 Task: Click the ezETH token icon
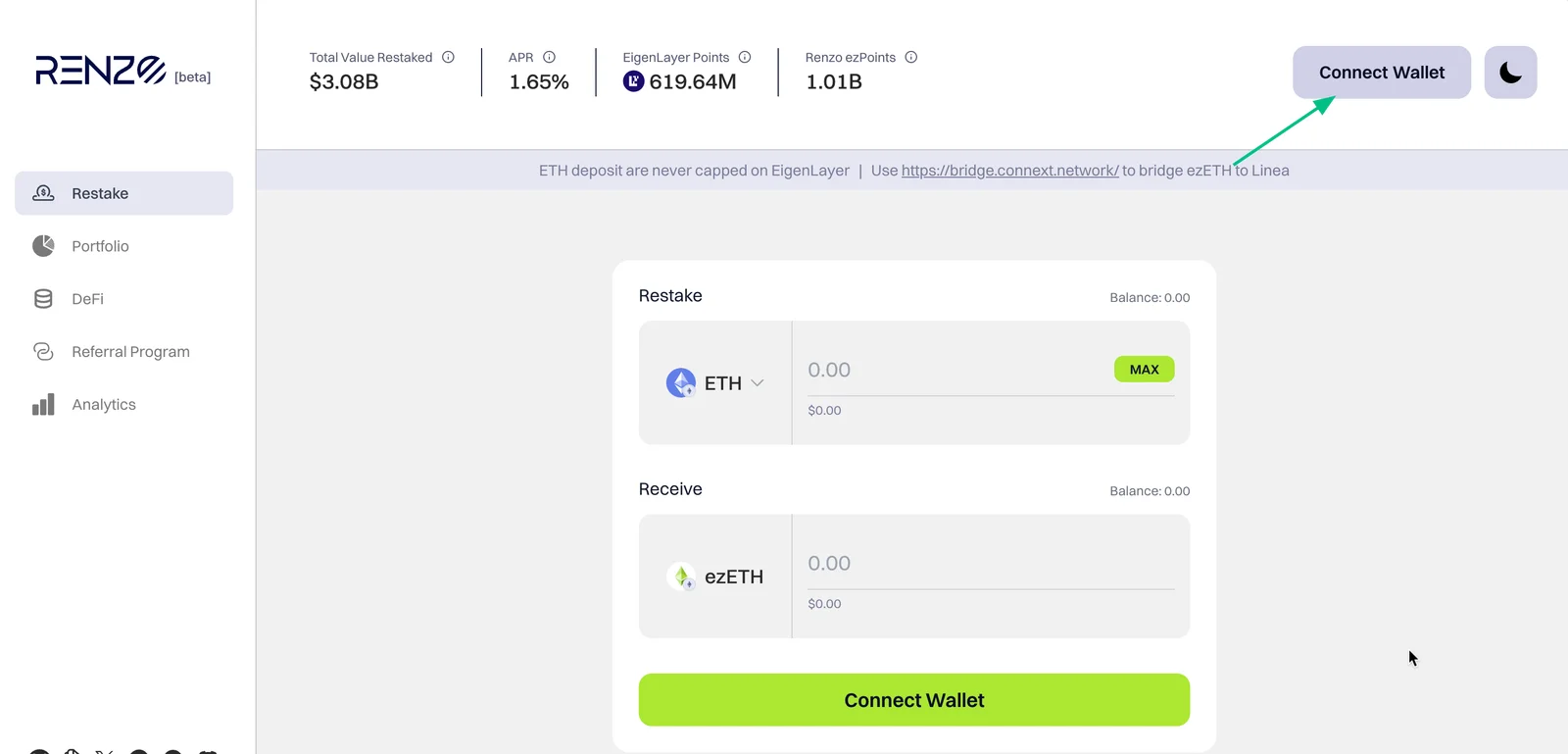[681, 577]
